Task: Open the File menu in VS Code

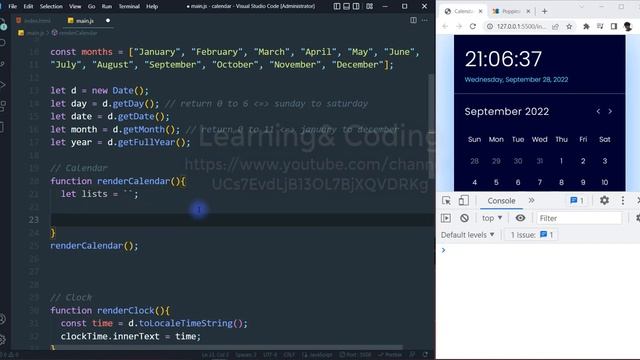Action: point(13,6)
